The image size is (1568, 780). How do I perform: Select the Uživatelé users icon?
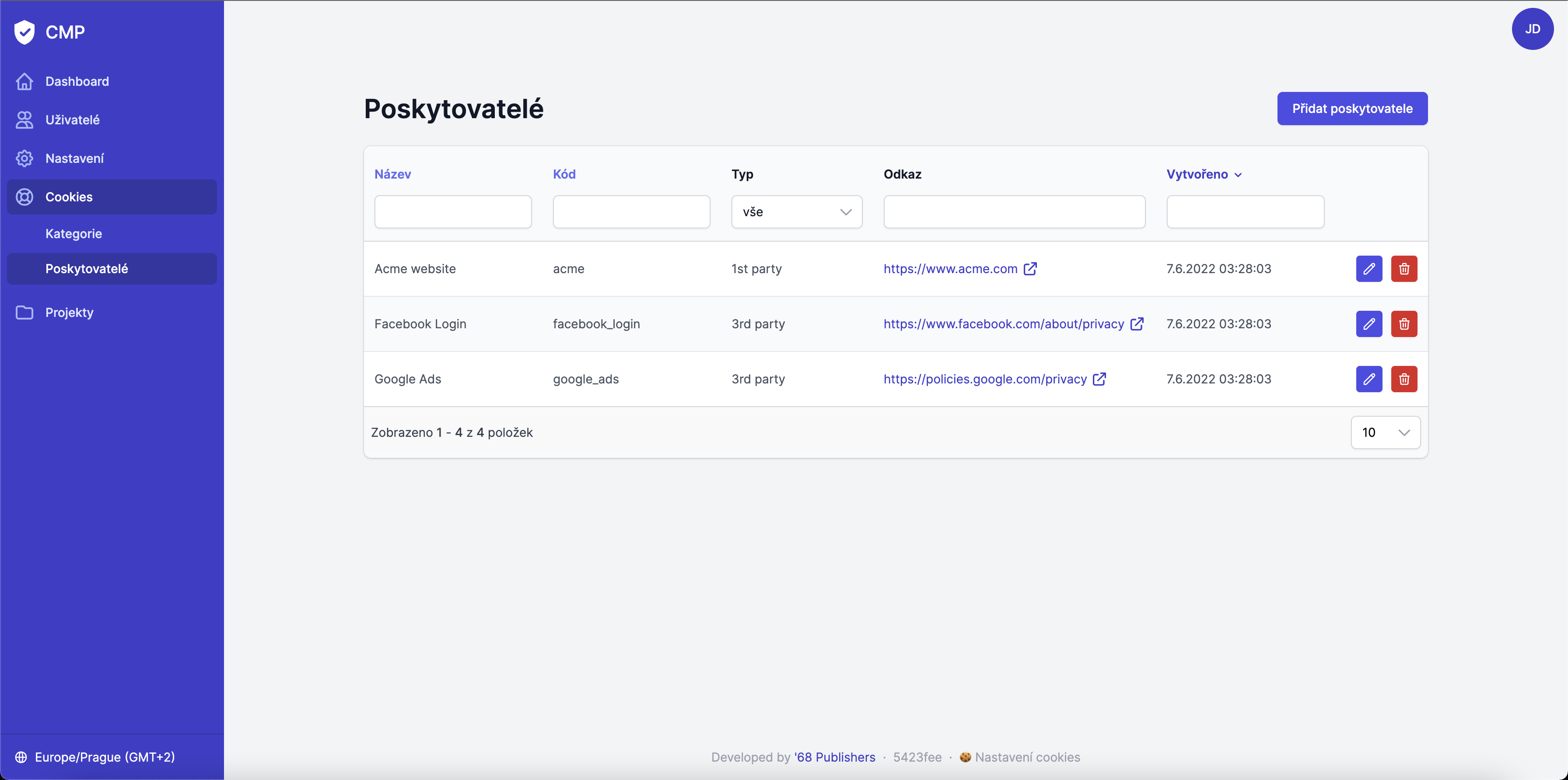[x=24, y=119]
